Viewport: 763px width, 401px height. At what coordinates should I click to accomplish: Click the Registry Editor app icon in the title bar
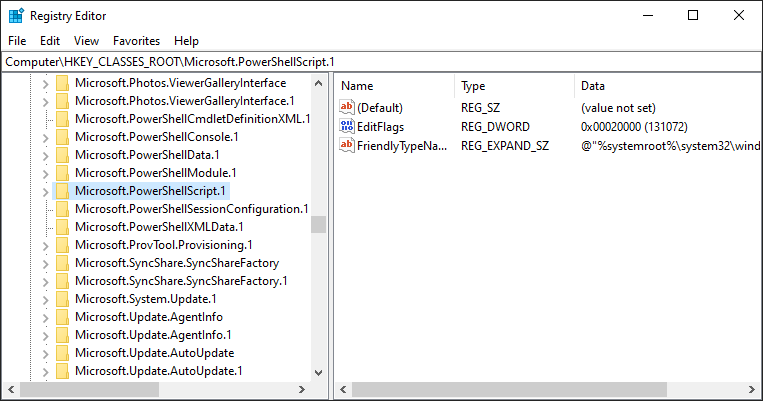(x=16, y=16)
